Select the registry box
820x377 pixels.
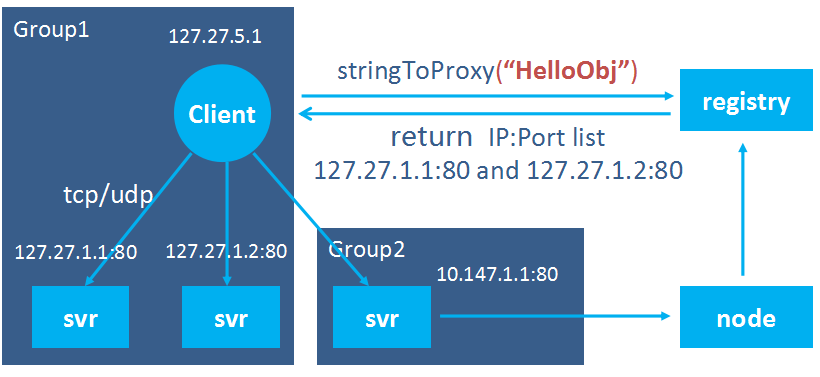tap(746, 100)
